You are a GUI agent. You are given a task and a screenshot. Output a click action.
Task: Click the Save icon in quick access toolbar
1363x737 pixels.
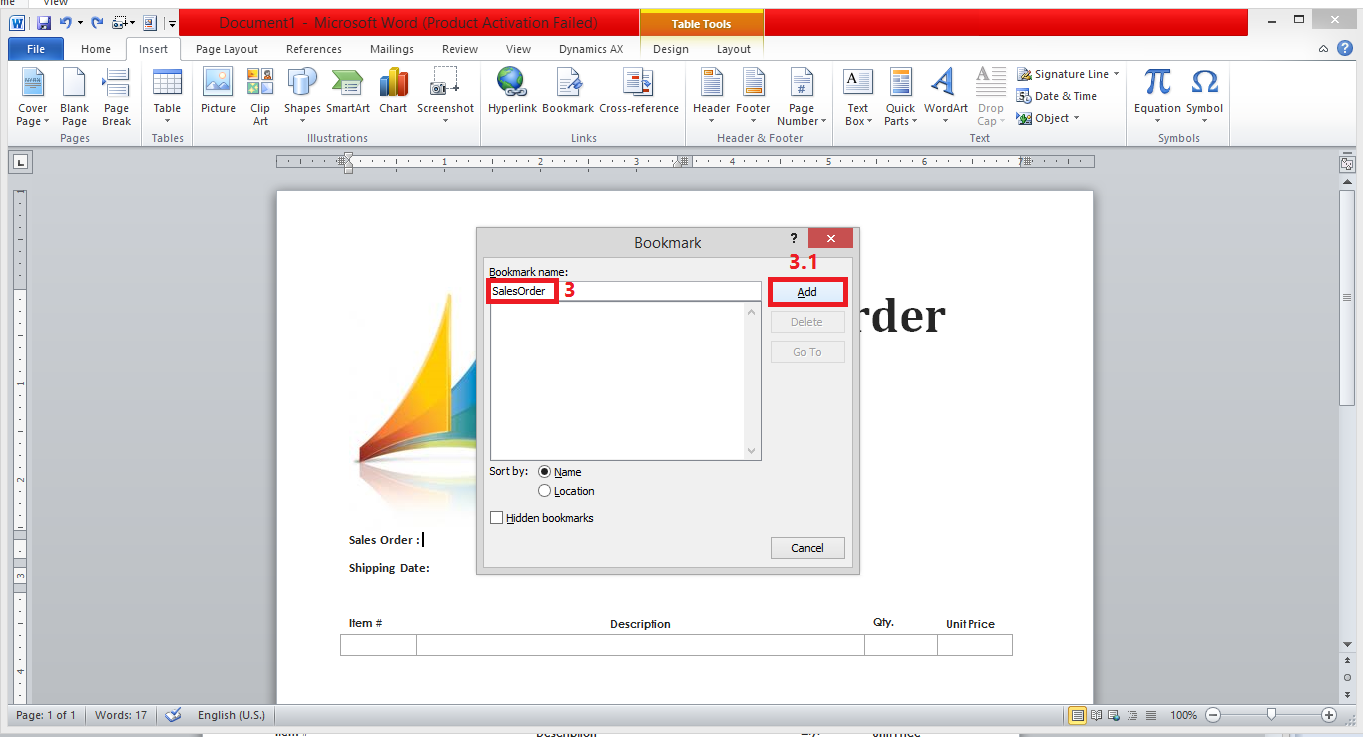tap(44, 22)
